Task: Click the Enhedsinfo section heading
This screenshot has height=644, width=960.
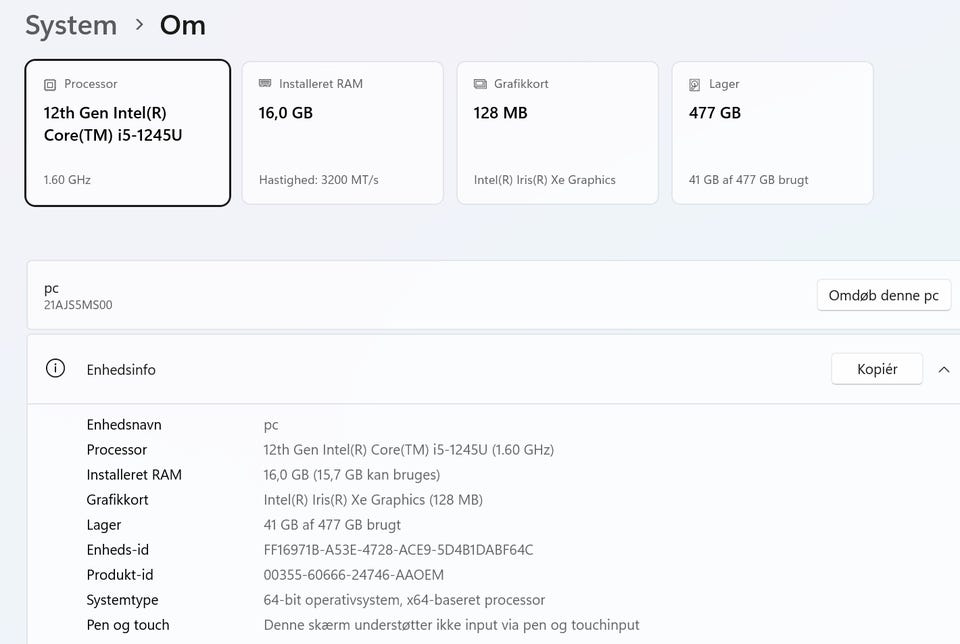Action: (121, 370)
